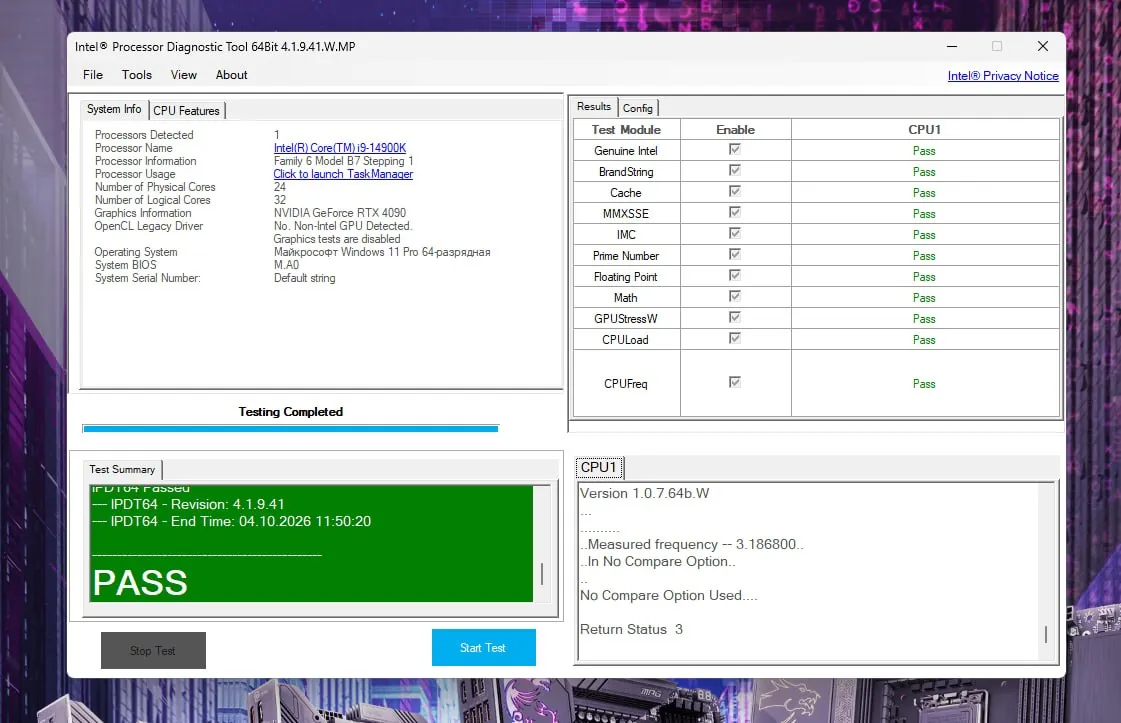Click the Start Test button
This screenshot has height=723, width=1121.
click(483, 647)
